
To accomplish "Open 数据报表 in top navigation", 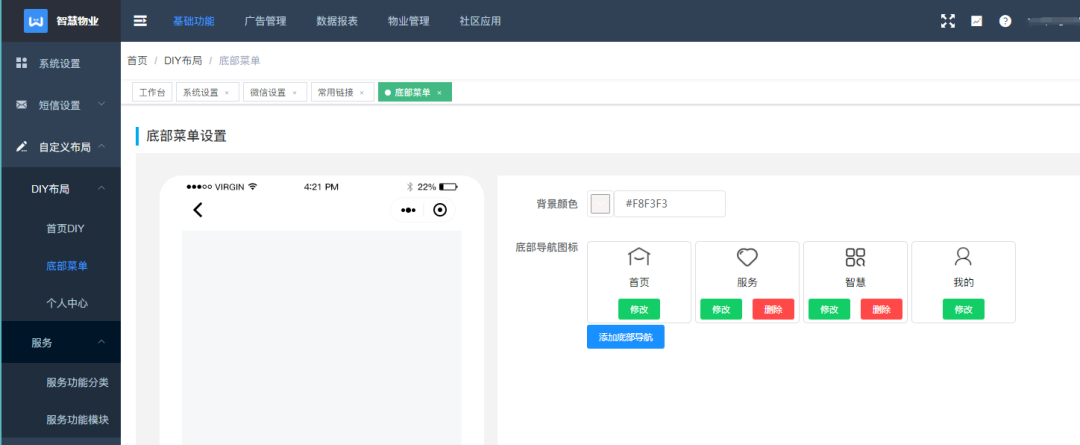I will pos(337,21).
